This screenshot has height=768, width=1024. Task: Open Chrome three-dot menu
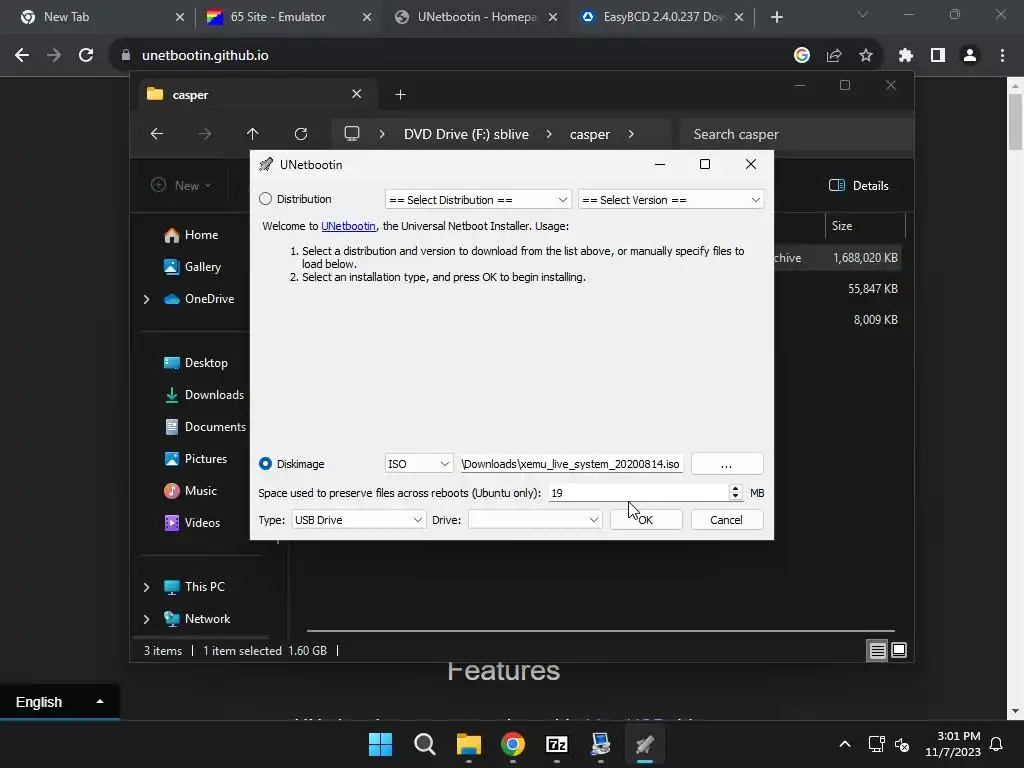coord(1002,56)
